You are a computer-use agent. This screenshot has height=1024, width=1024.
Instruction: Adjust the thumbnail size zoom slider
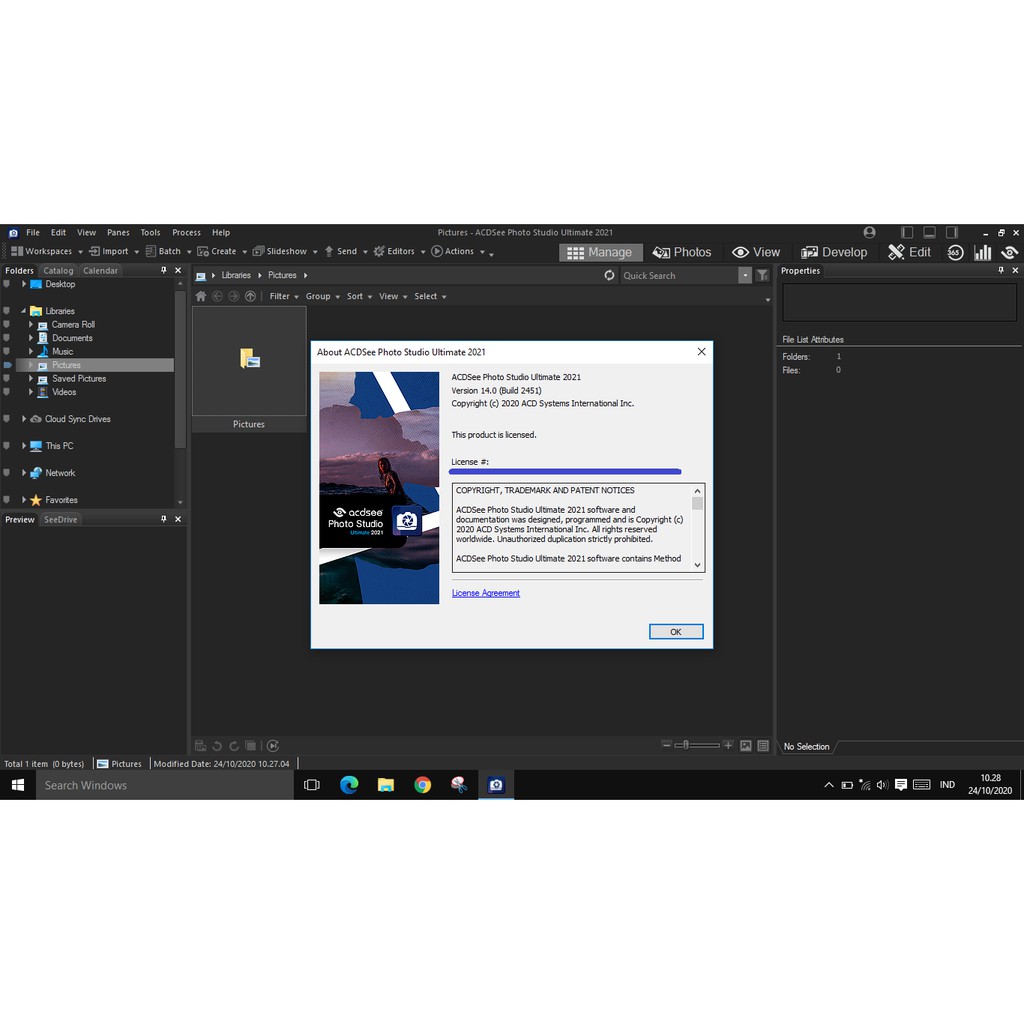[698, 746]
